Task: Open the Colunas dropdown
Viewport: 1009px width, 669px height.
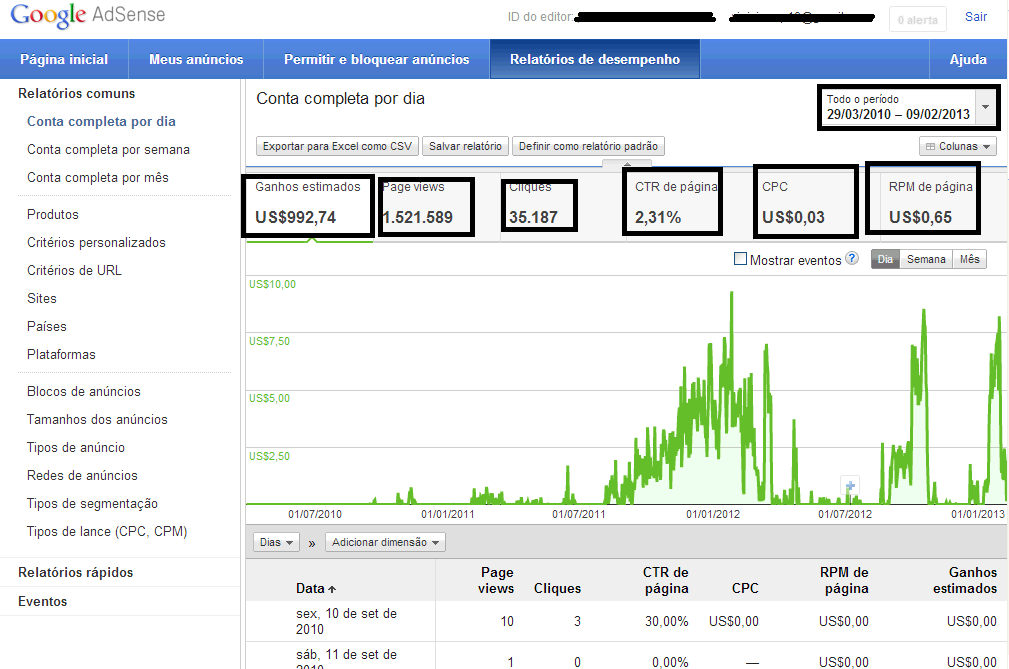Action: pos(958,147)
